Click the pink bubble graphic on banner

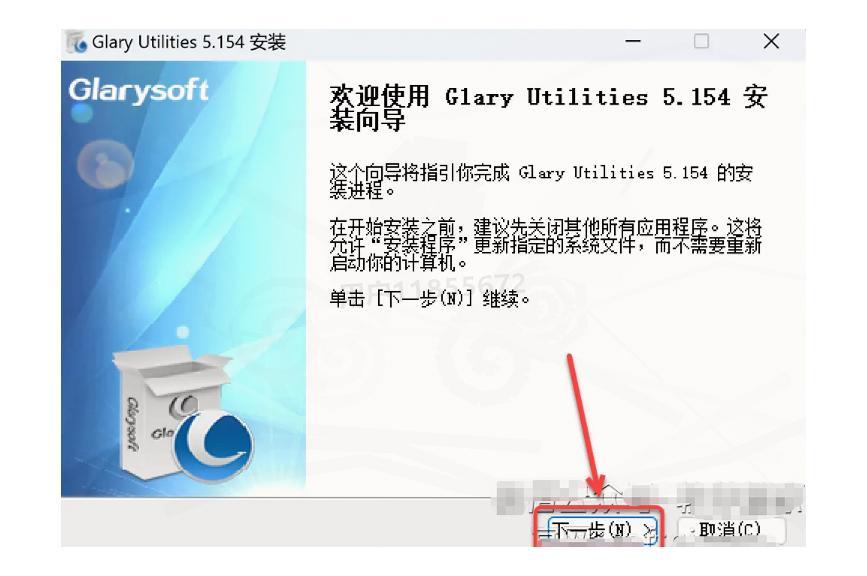tap(105, 164)
